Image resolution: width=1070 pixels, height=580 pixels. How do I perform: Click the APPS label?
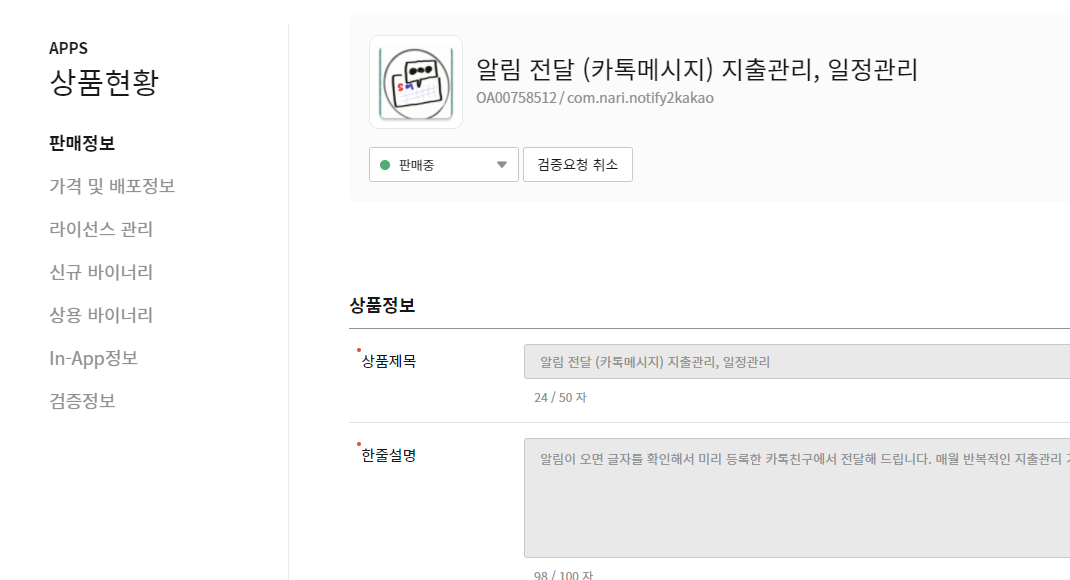click(68, 48)
